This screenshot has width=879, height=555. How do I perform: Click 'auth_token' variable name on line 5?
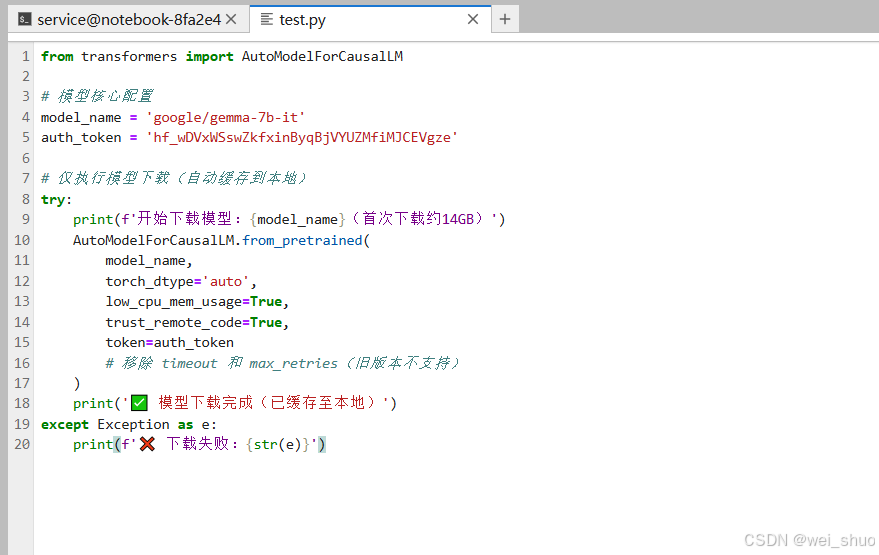point(81,138)
